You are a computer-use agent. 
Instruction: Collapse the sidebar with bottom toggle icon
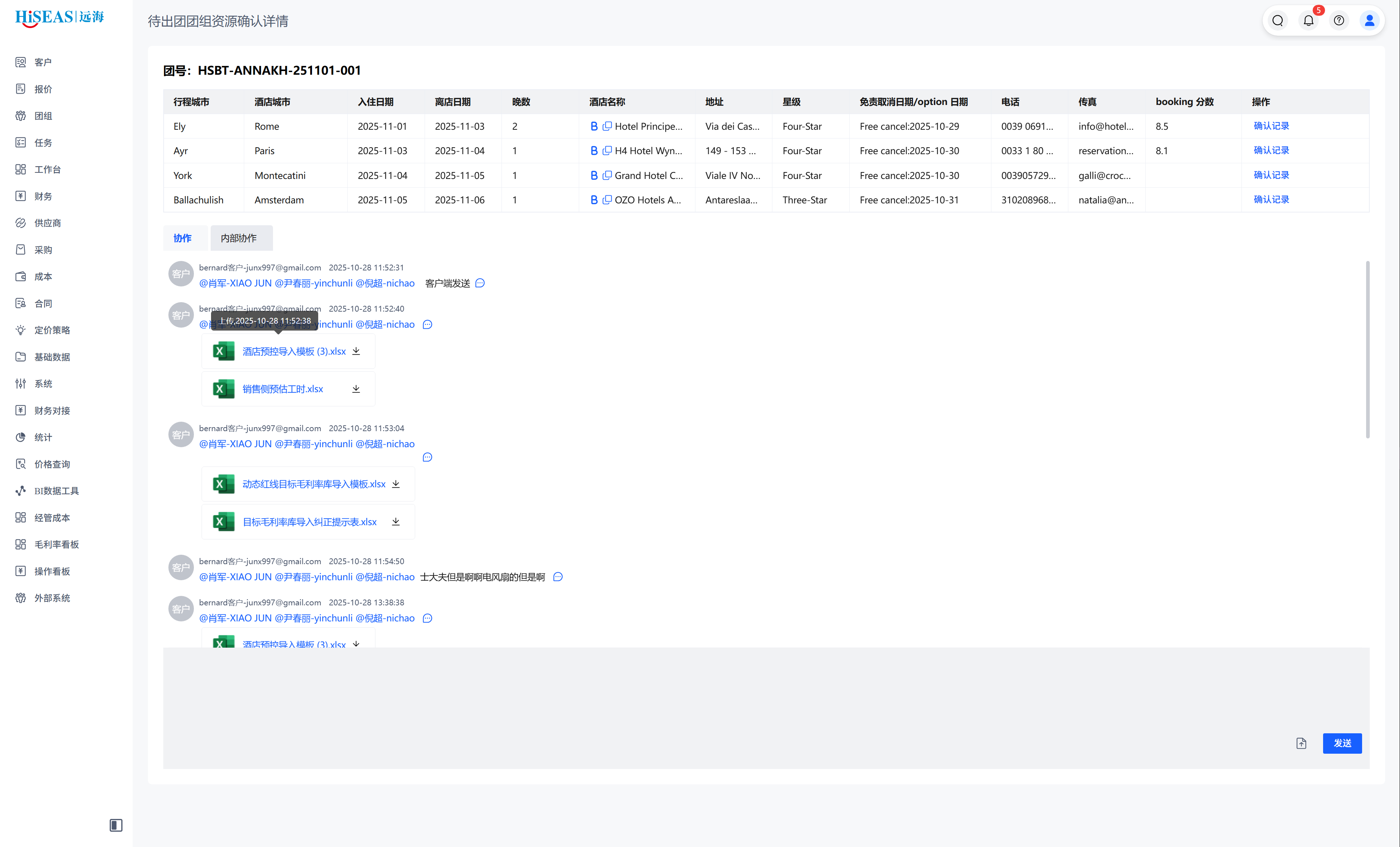coord(116,825)
